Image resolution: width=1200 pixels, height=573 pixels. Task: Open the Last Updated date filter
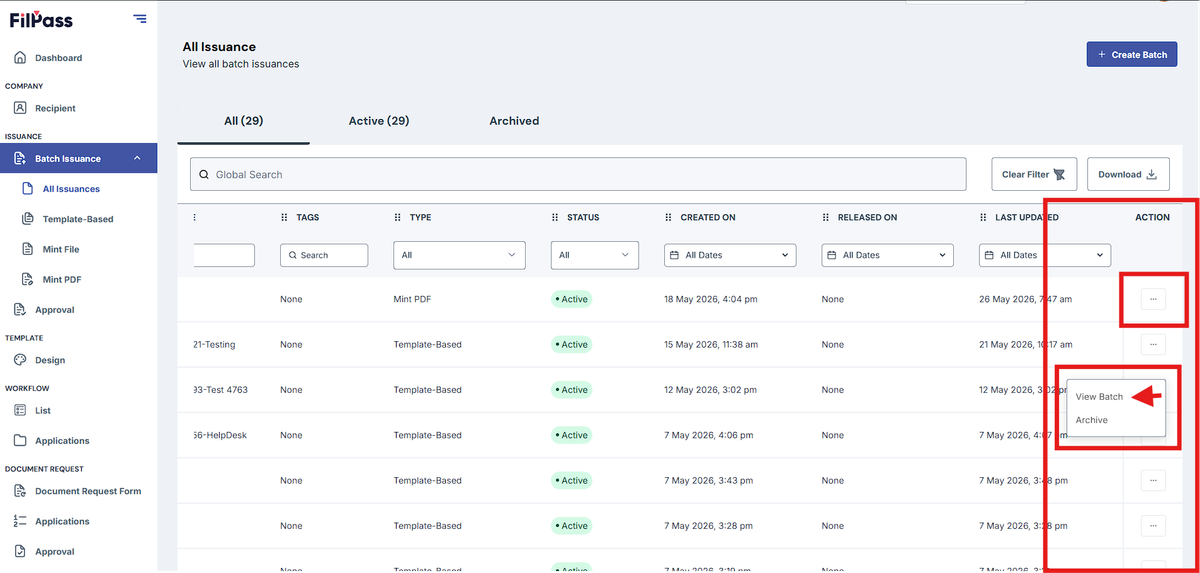(1045, 255)
